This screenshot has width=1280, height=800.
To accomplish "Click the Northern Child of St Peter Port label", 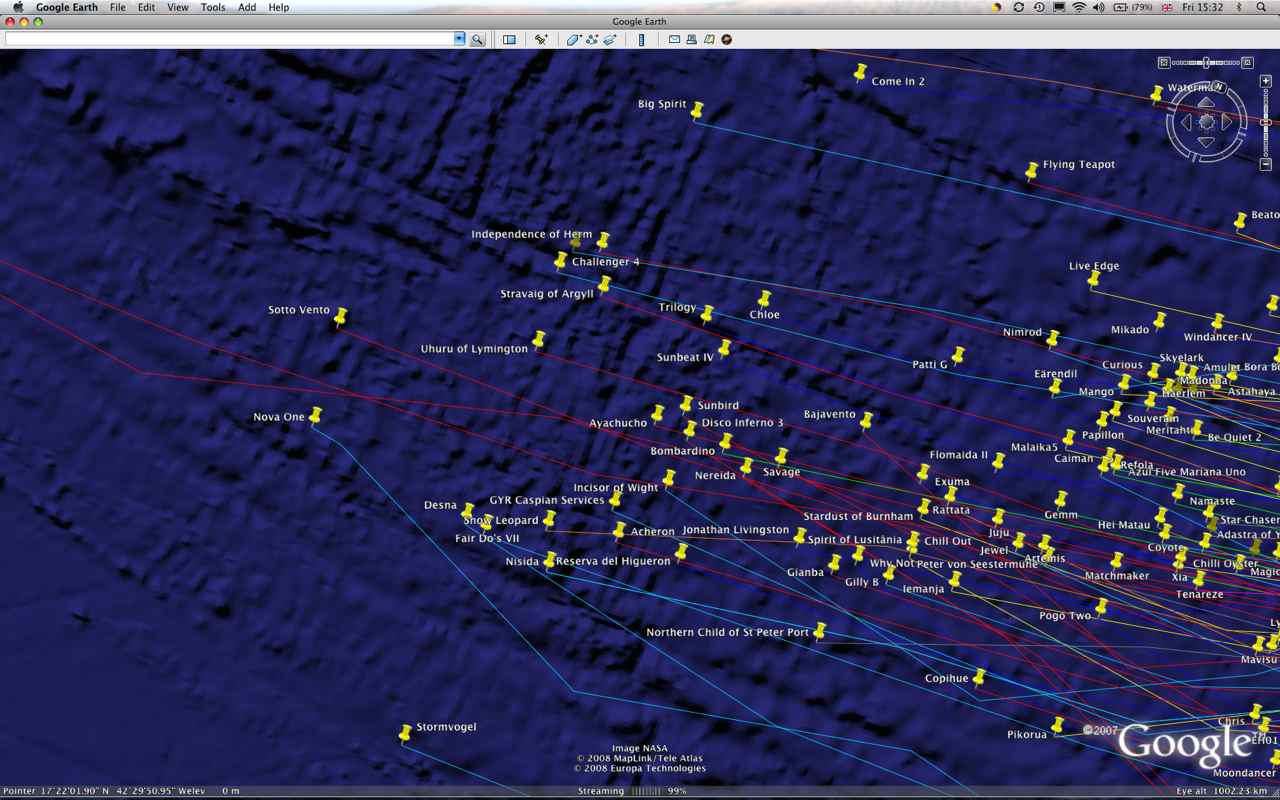I will pos(727,632).
